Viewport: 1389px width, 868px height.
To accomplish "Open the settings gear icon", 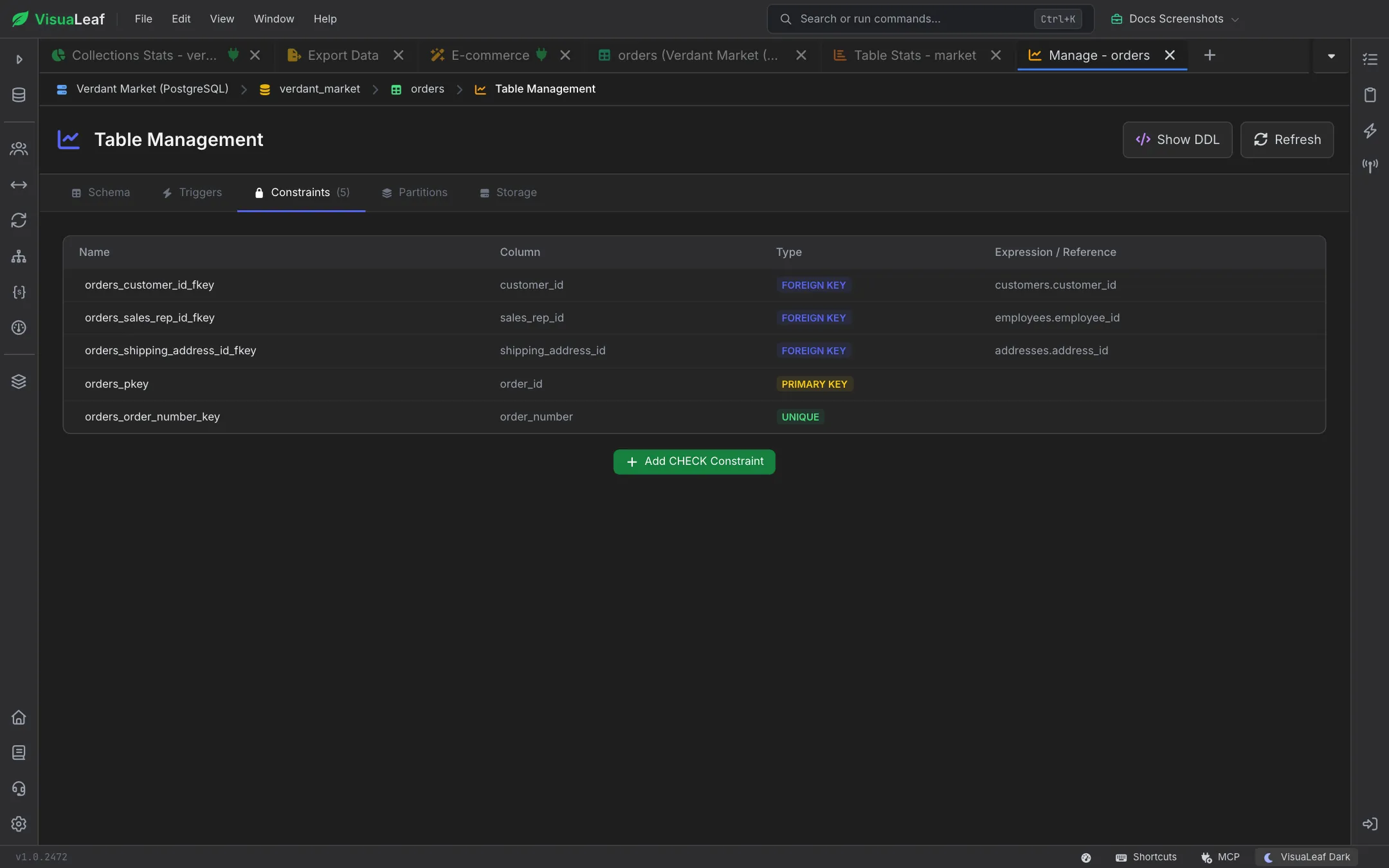I will point(19,824).
